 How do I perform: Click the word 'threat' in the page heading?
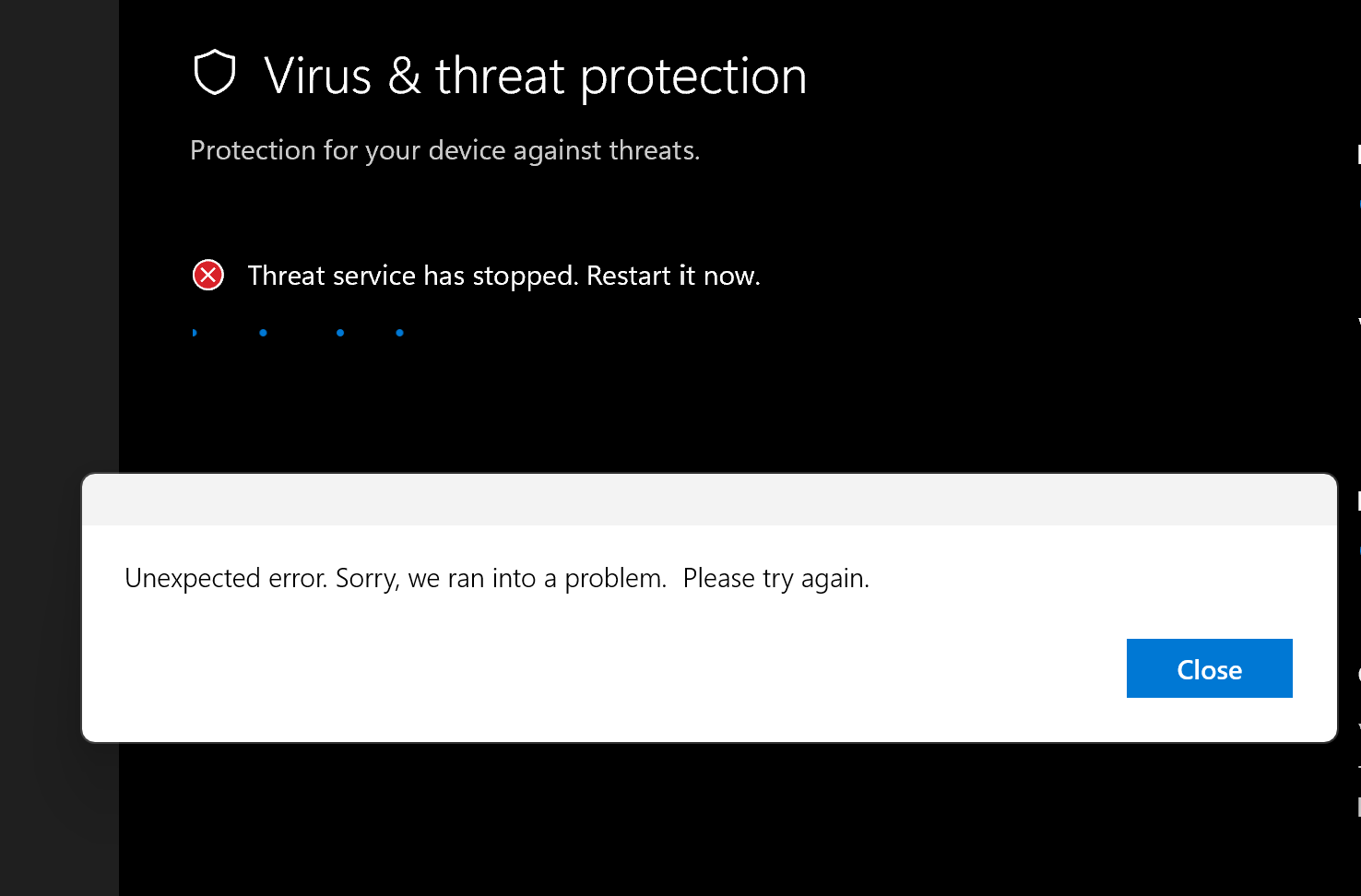(x=499, y=76)
